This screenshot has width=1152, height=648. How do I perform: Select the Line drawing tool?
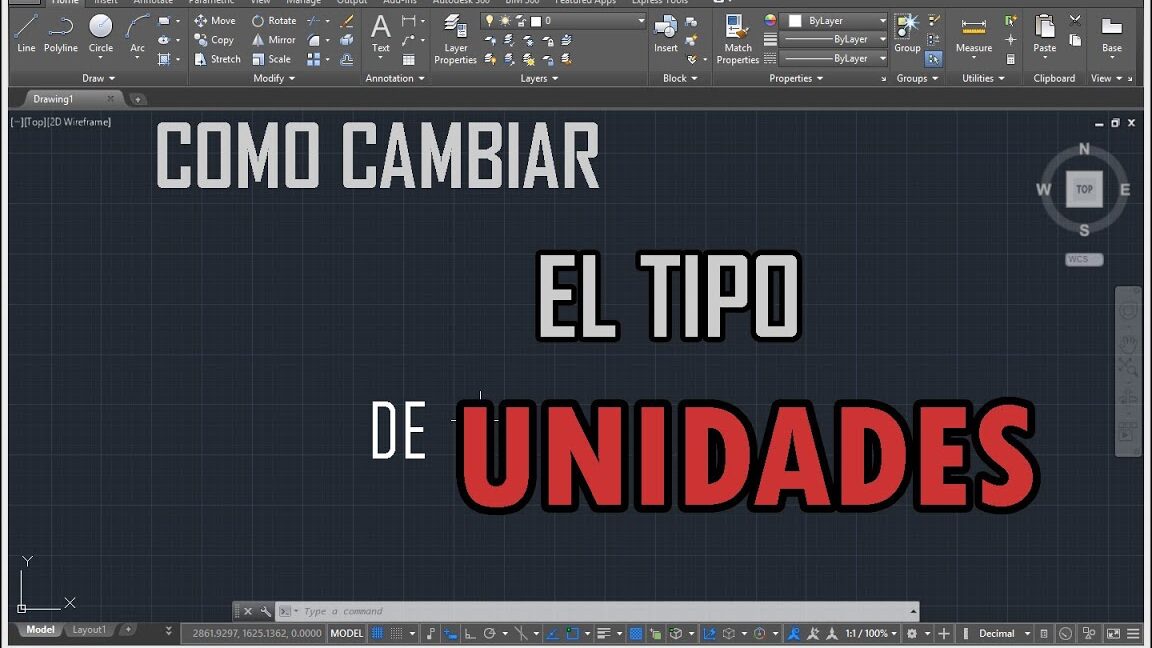click(26, 33)
